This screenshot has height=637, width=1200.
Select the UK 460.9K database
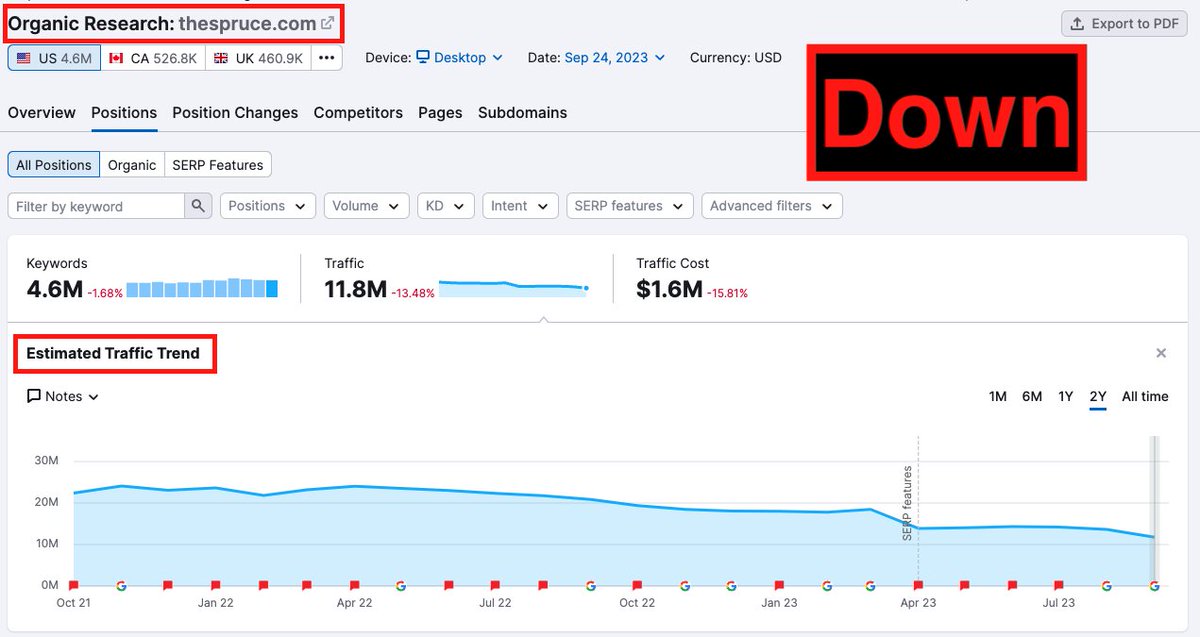click(258, 58)
